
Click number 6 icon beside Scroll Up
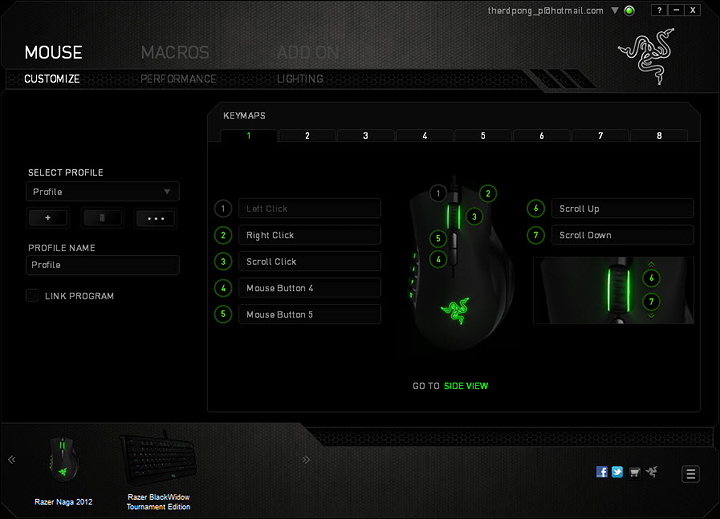point(536,209)
